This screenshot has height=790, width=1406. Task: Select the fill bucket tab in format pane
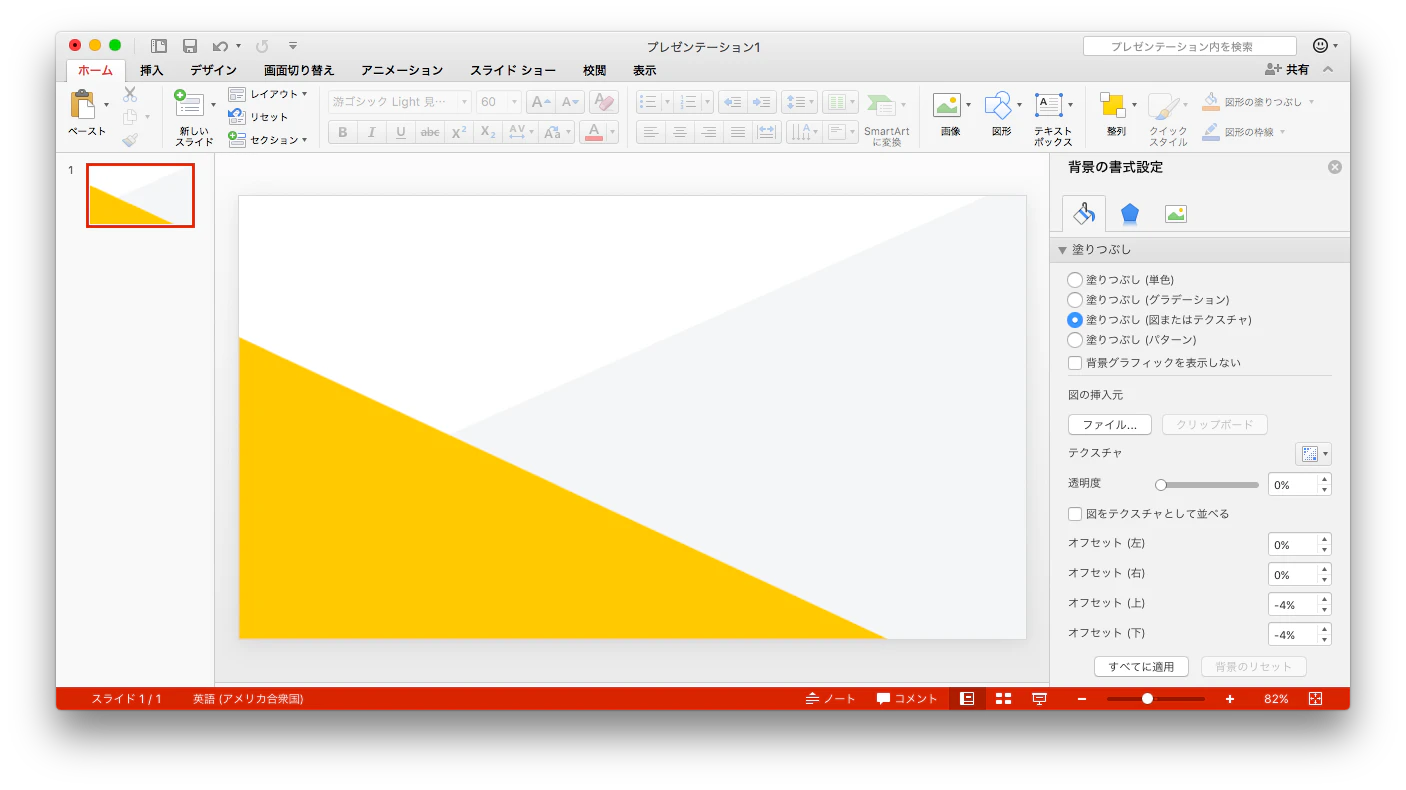coord(1084,213)
